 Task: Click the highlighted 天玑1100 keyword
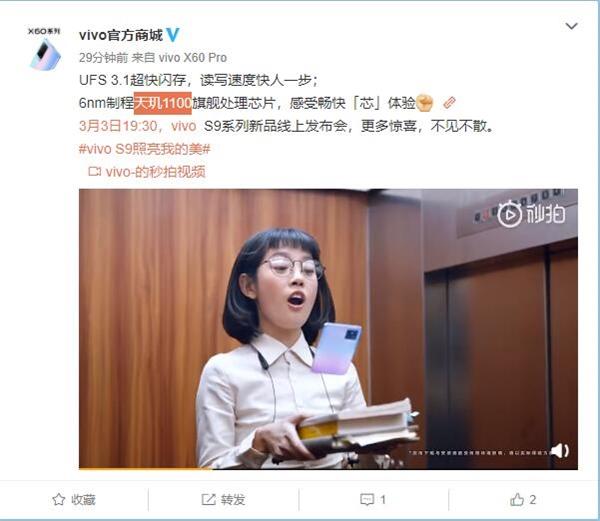pos(163,103)
